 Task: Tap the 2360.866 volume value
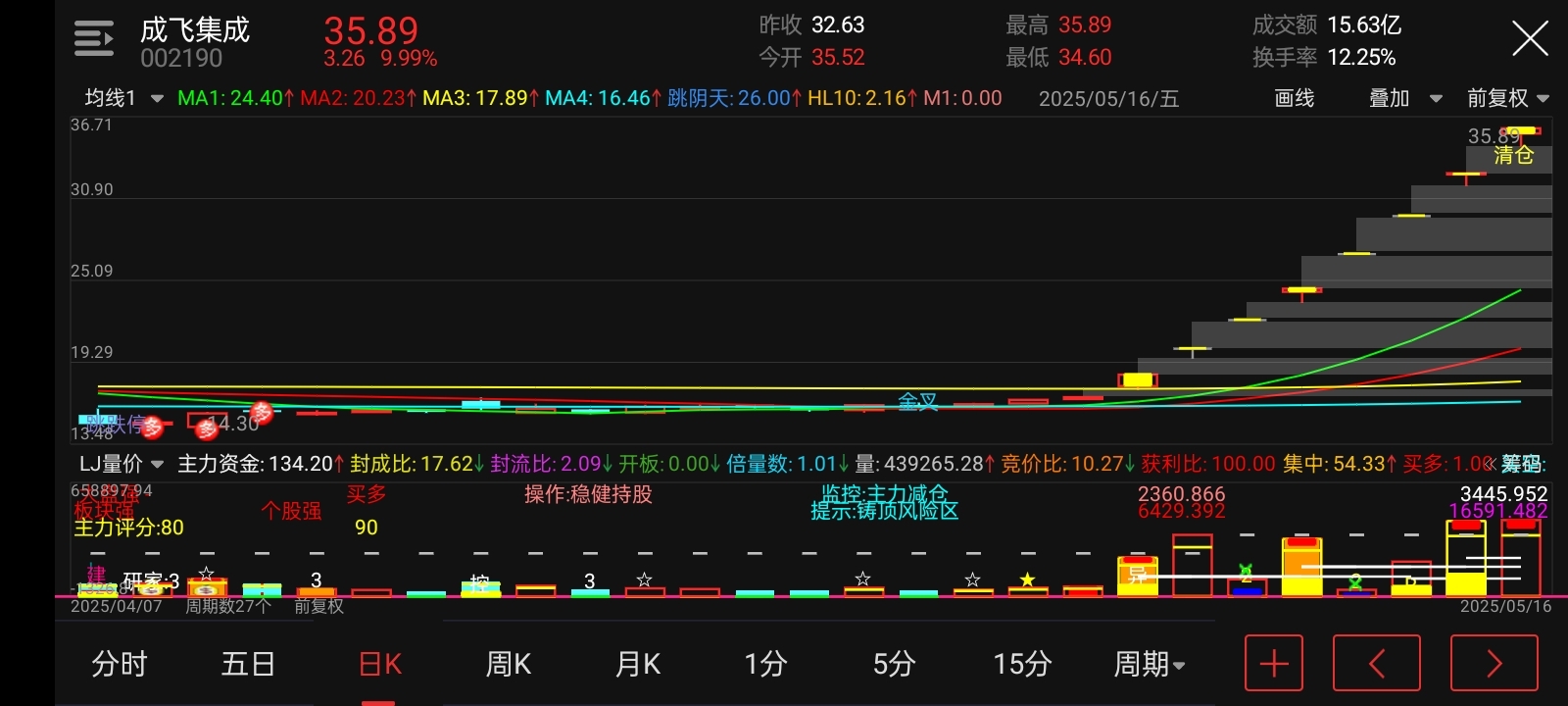click(x=1181, y=493)
